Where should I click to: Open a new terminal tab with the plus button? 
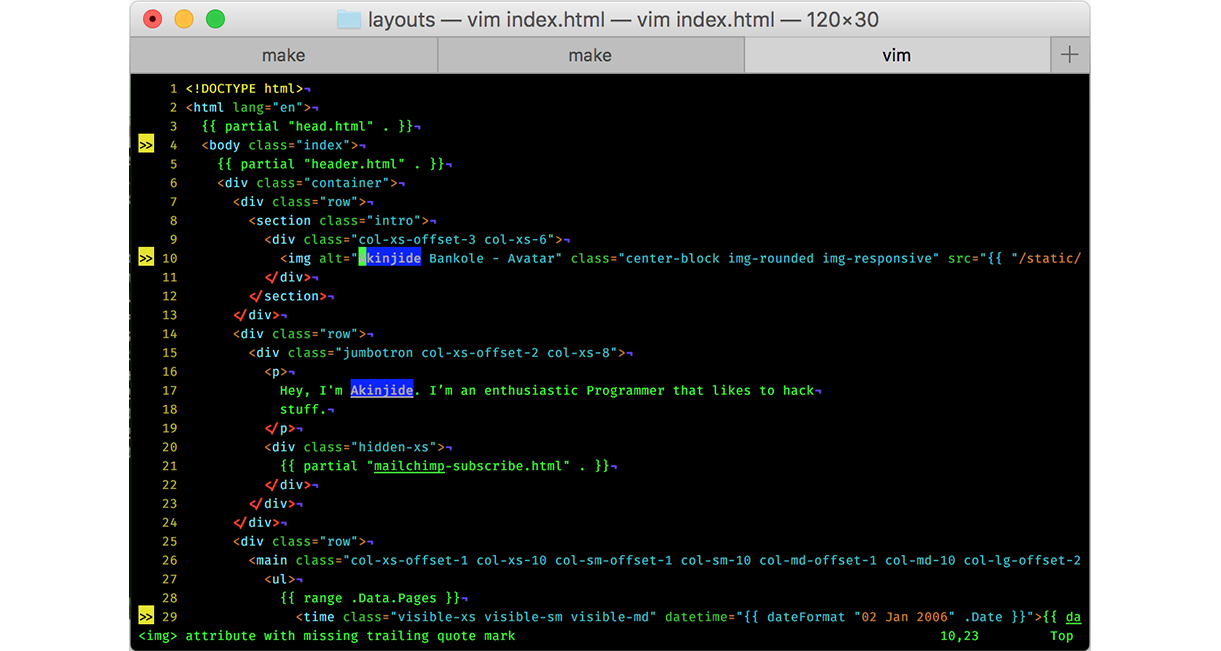pos(1070,55)
